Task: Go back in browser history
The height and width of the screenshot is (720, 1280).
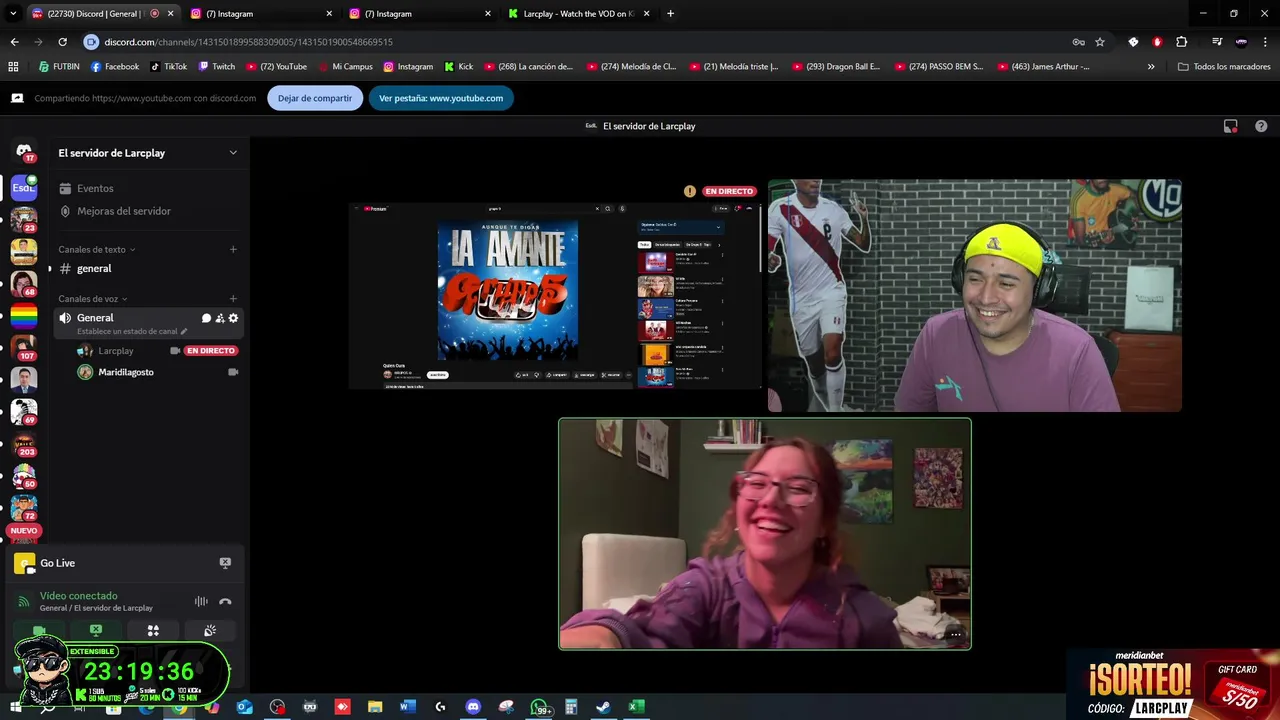Action: pyautogui.click(x=14, y=42)
